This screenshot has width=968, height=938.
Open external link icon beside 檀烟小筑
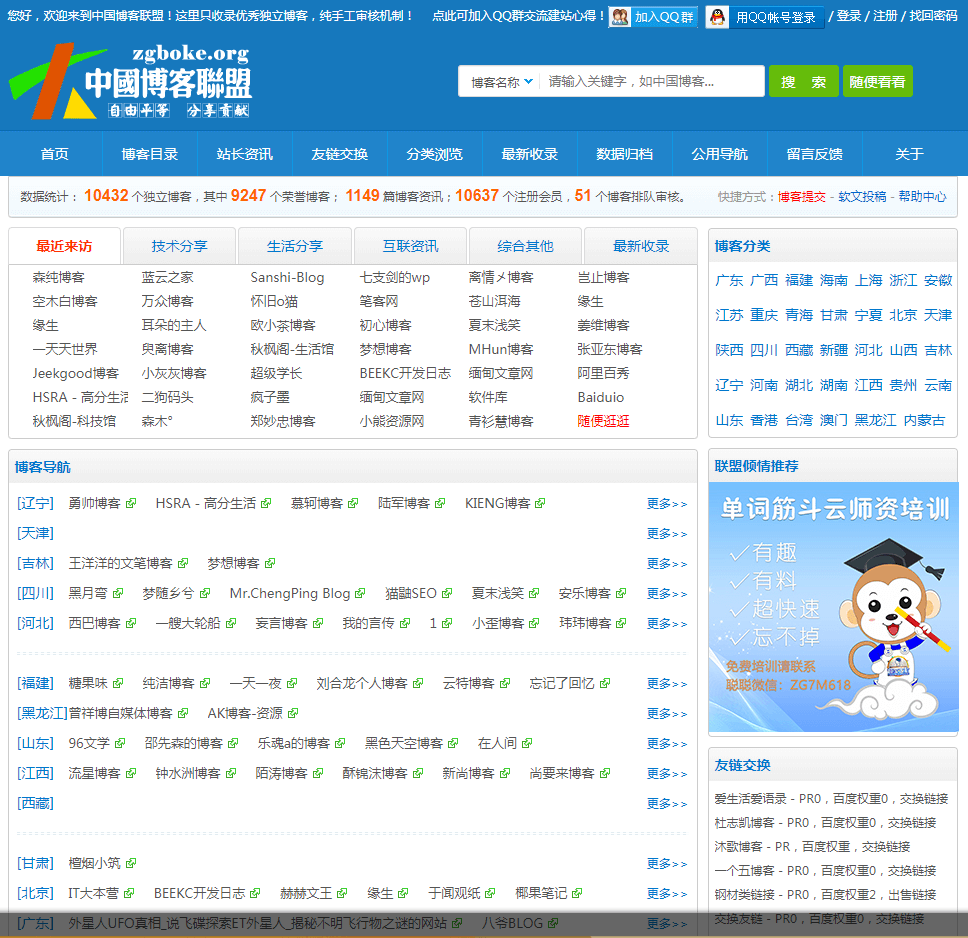click(131, 864)
